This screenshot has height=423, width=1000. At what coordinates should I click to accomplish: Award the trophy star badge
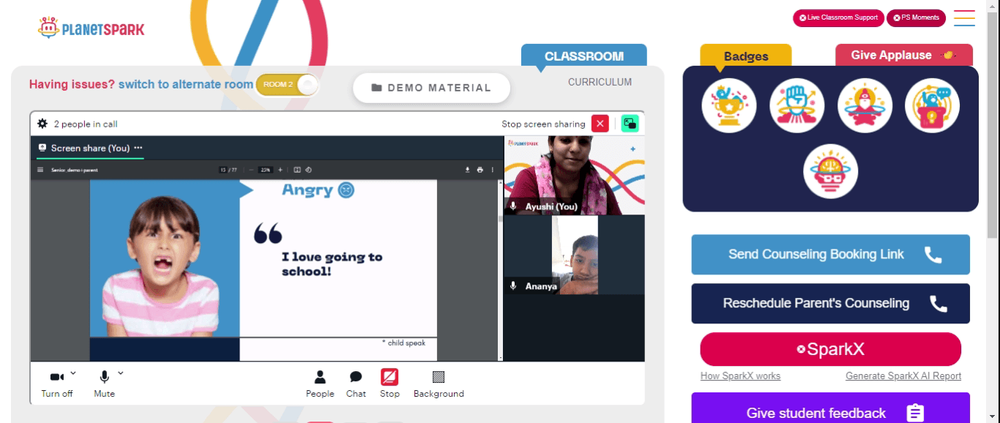click(x=729, y=105)
